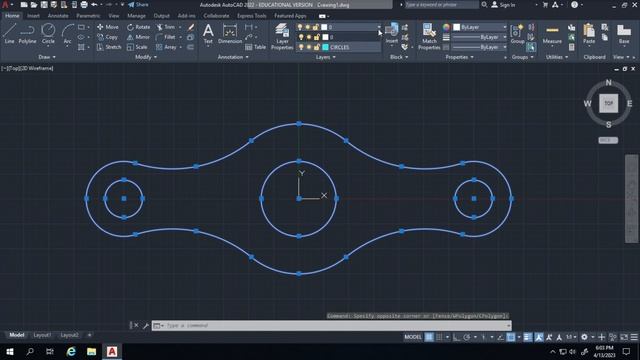
Task: Click the object color wheel swatch
Action: pos(446,27)
